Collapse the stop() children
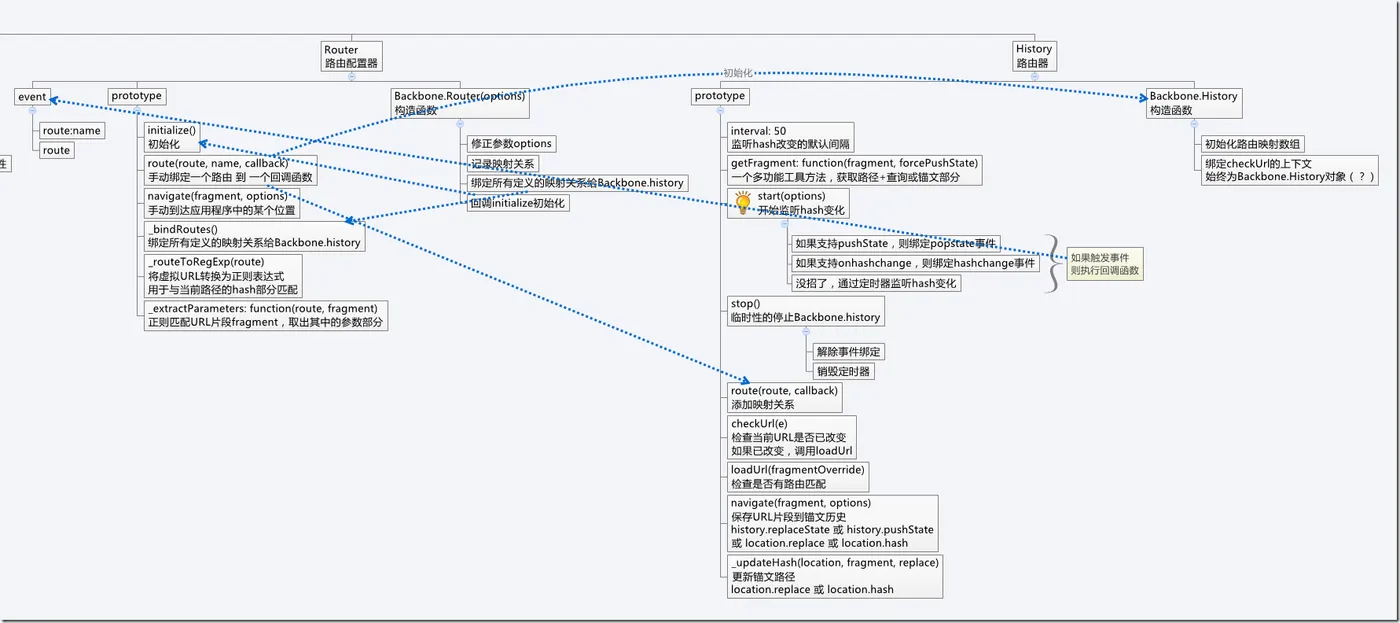 pos(806,331)
